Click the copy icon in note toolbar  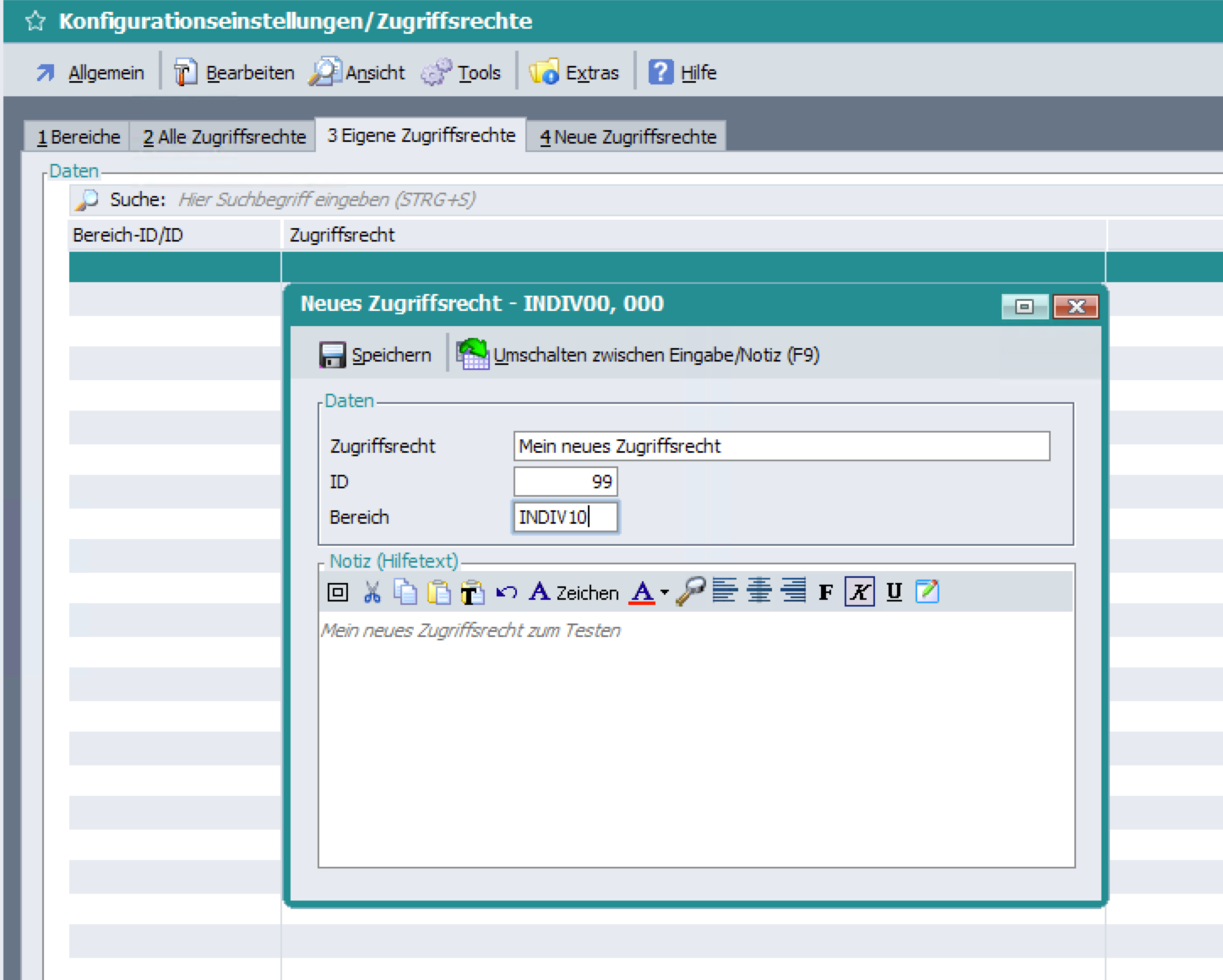(405, 592)
